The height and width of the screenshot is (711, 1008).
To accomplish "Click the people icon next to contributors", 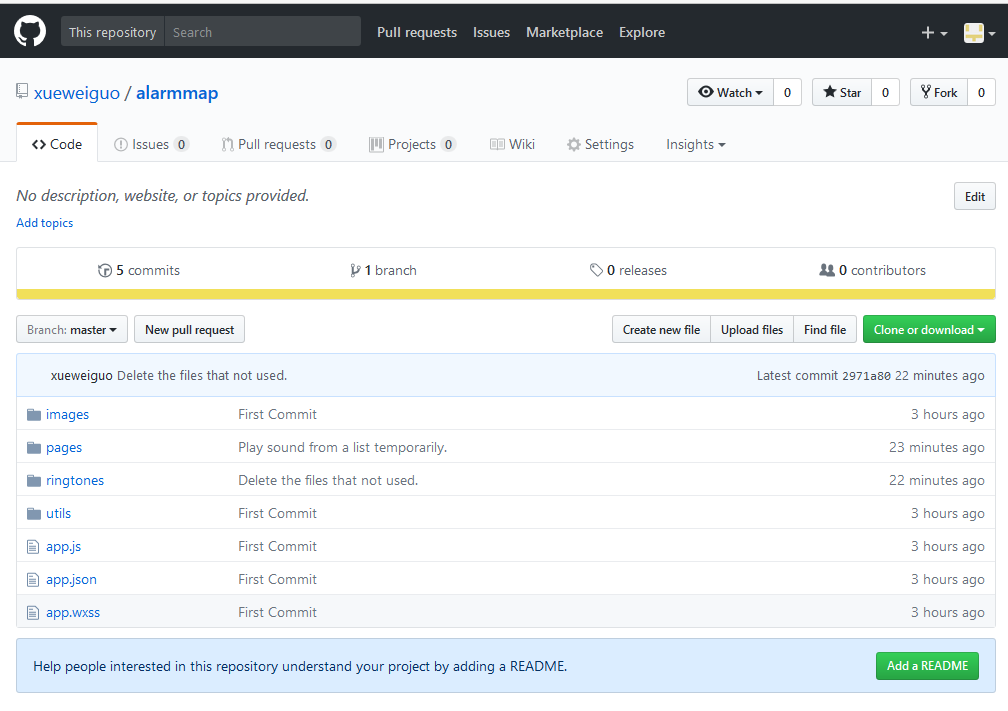I will tap(827, 271).
